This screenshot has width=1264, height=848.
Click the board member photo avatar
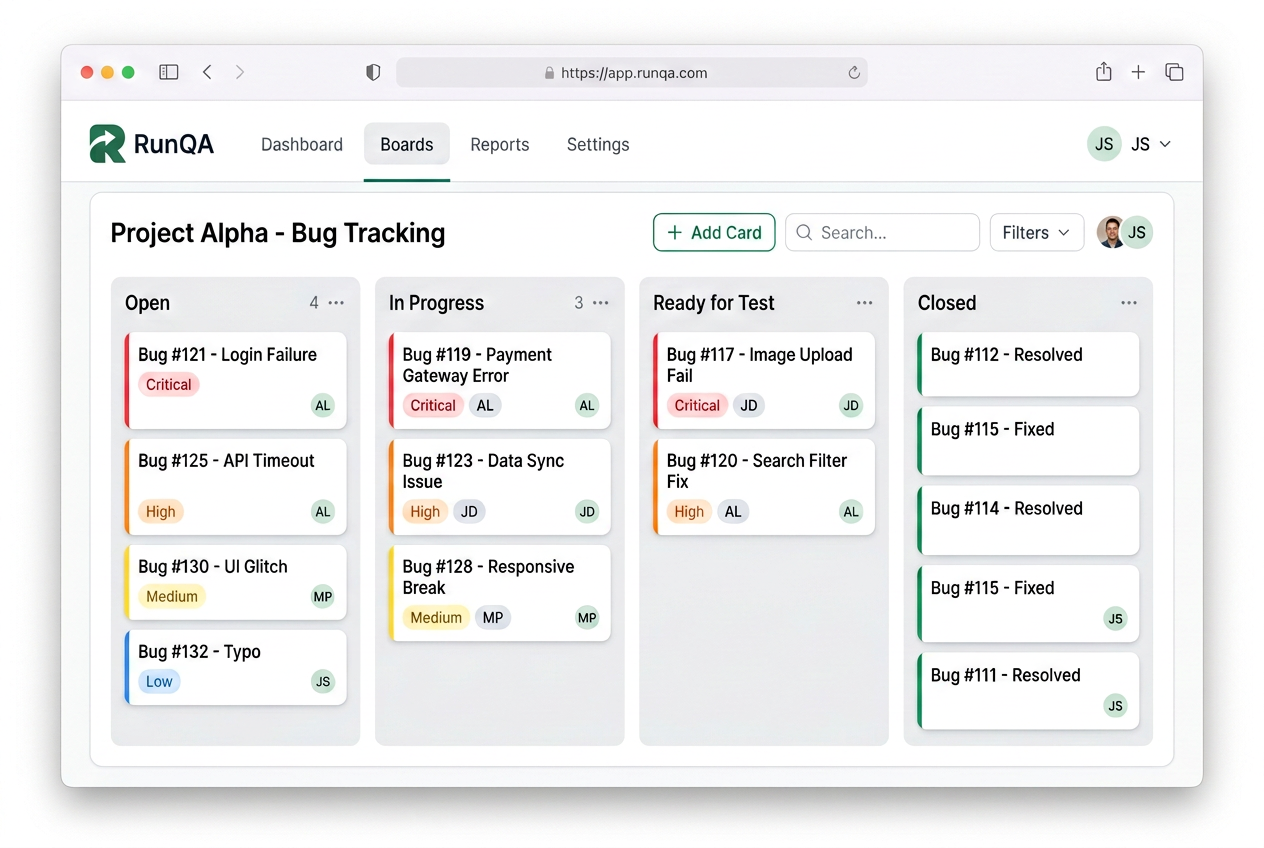[1111, 232]
